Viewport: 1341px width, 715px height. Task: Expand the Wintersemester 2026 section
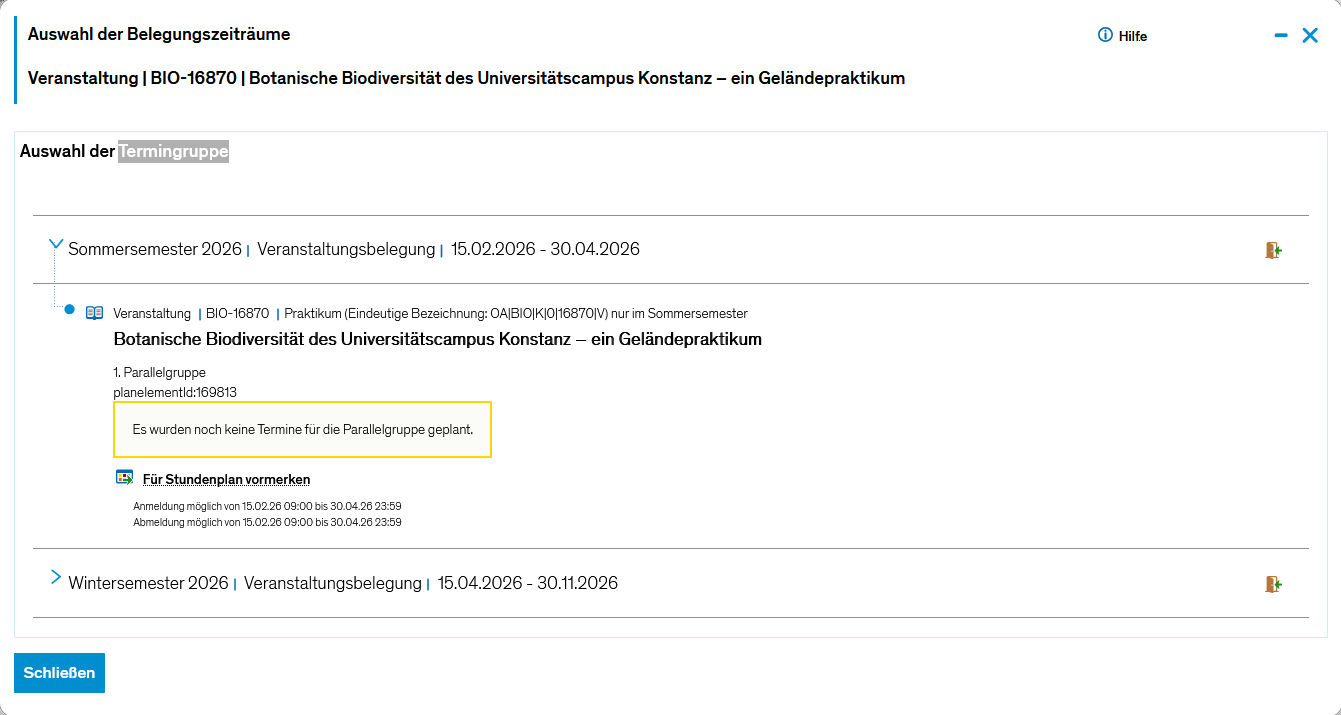pyautogui.click(x=56, y=578)
